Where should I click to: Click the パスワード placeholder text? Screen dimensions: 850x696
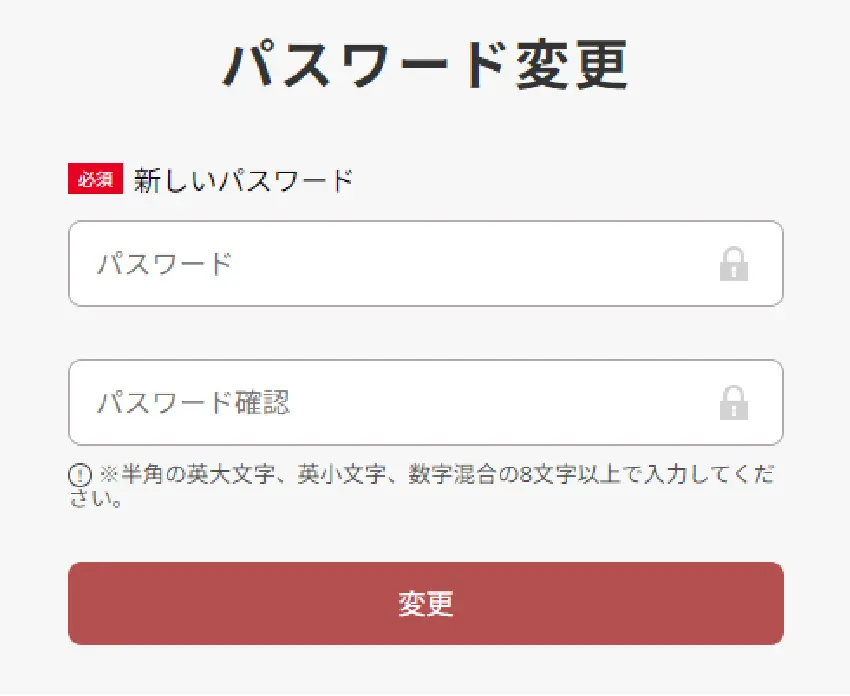(x=165, y=264)
